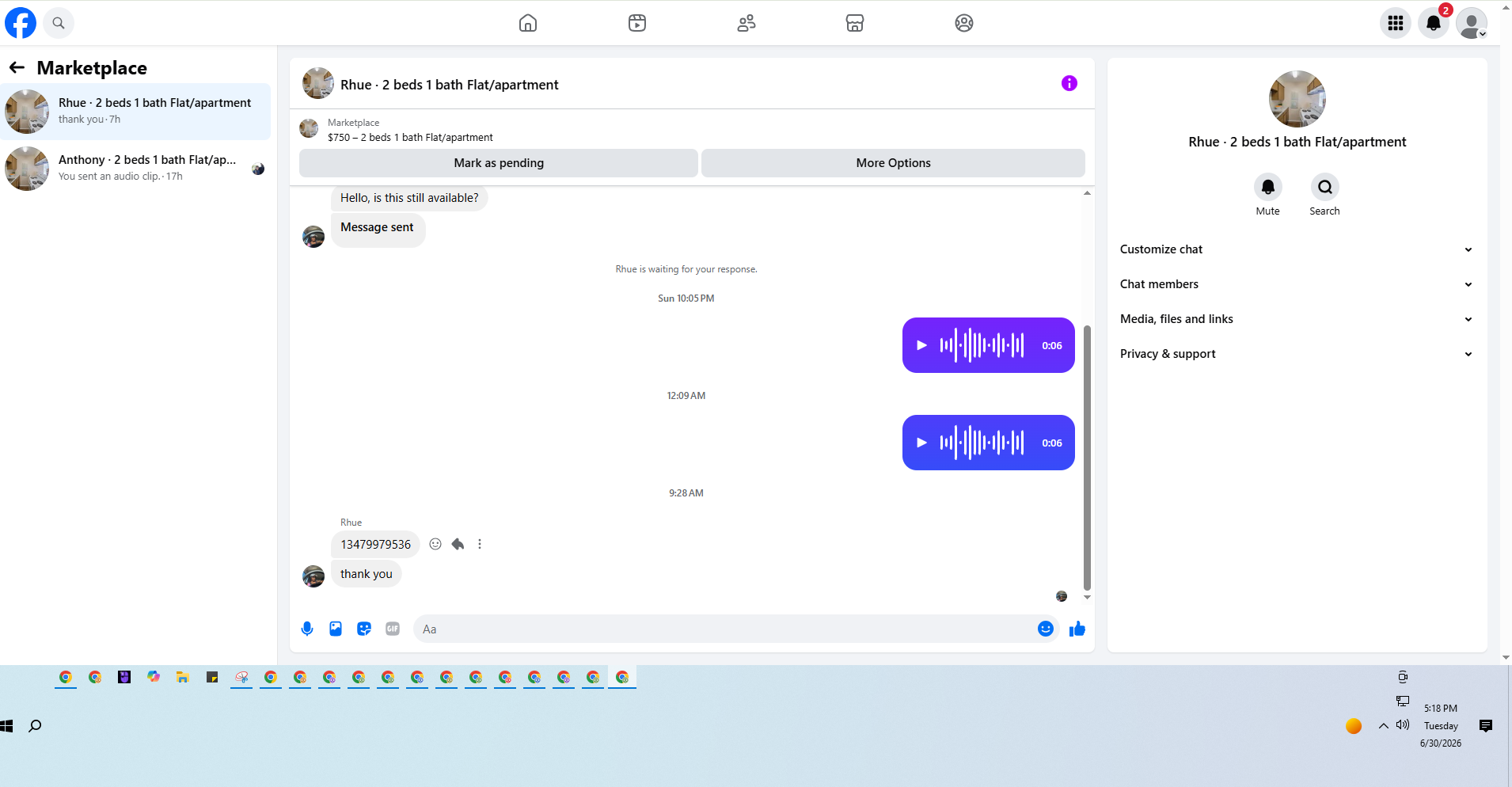Click the chat scrollbar down arrow
Viewport: 1512px width, 787px height.
pyautogui.click(x=1087, y=597)
